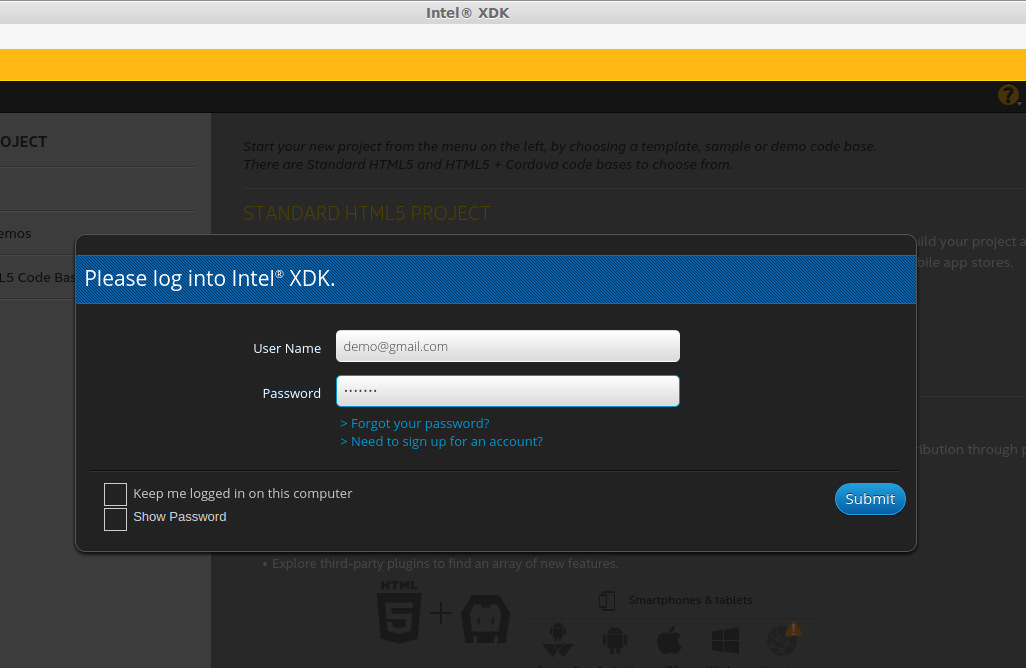Click the 'User Name' label

click(287, 348)
